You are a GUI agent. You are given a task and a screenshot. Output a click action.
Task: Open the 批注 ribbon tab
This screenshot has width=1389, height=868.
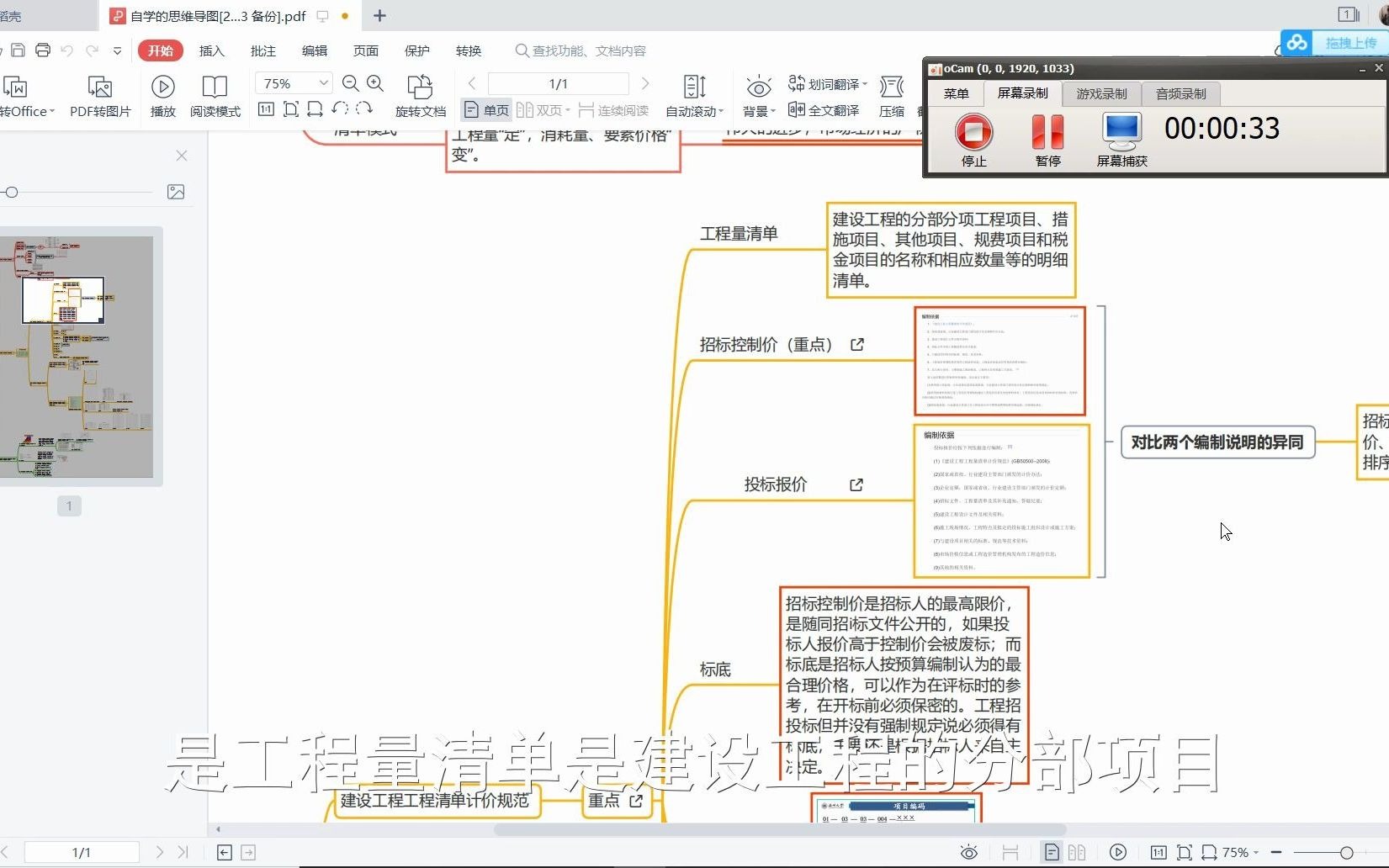tap(262, 50)
